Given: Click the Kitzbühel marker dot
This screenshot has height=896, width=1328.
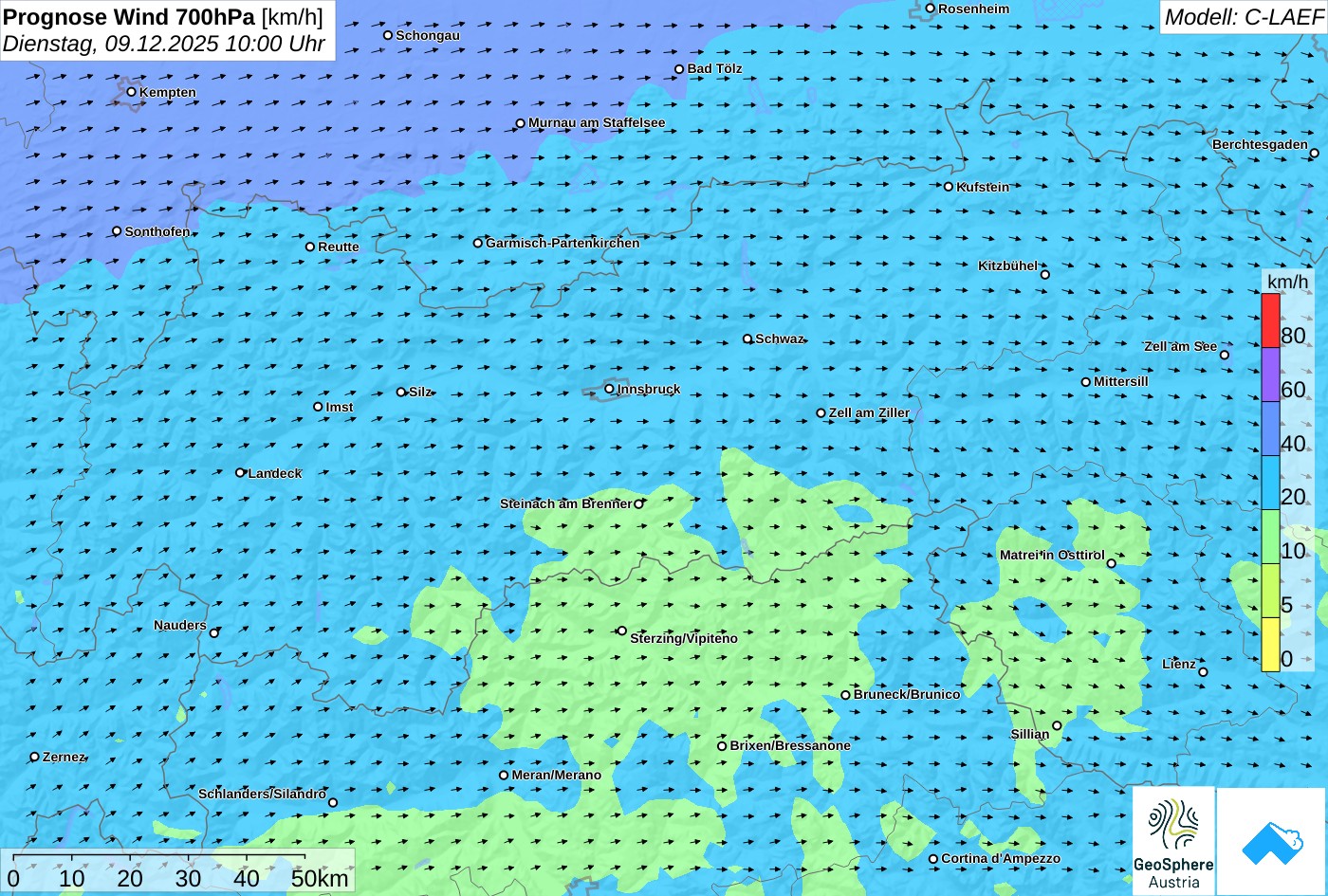Looking at the screenshot, I should (x=1045, y=275).
